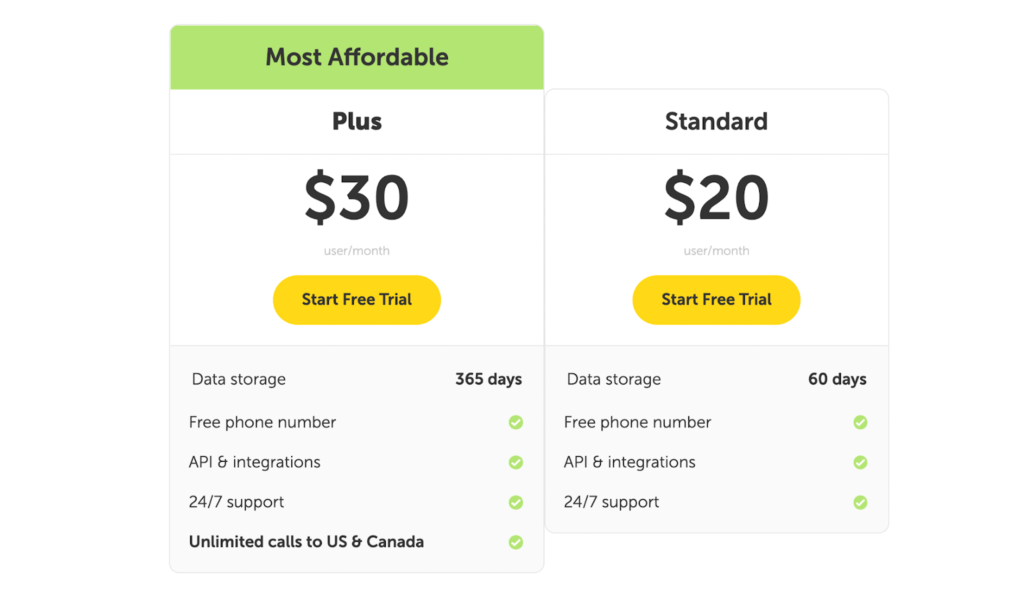This screenshot has height=593, width=1024.
Task: Click the 365 days storage value
Action: point(488,380)
